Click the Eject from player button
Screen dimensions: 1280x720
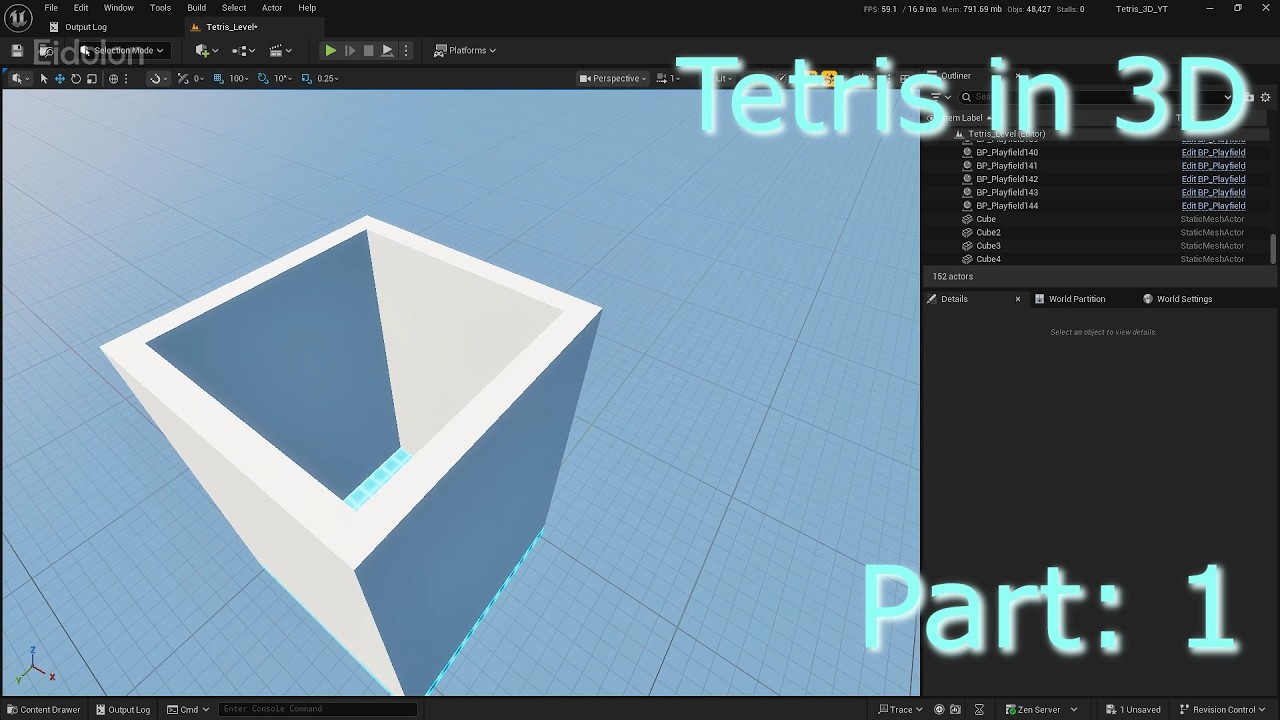387,50
